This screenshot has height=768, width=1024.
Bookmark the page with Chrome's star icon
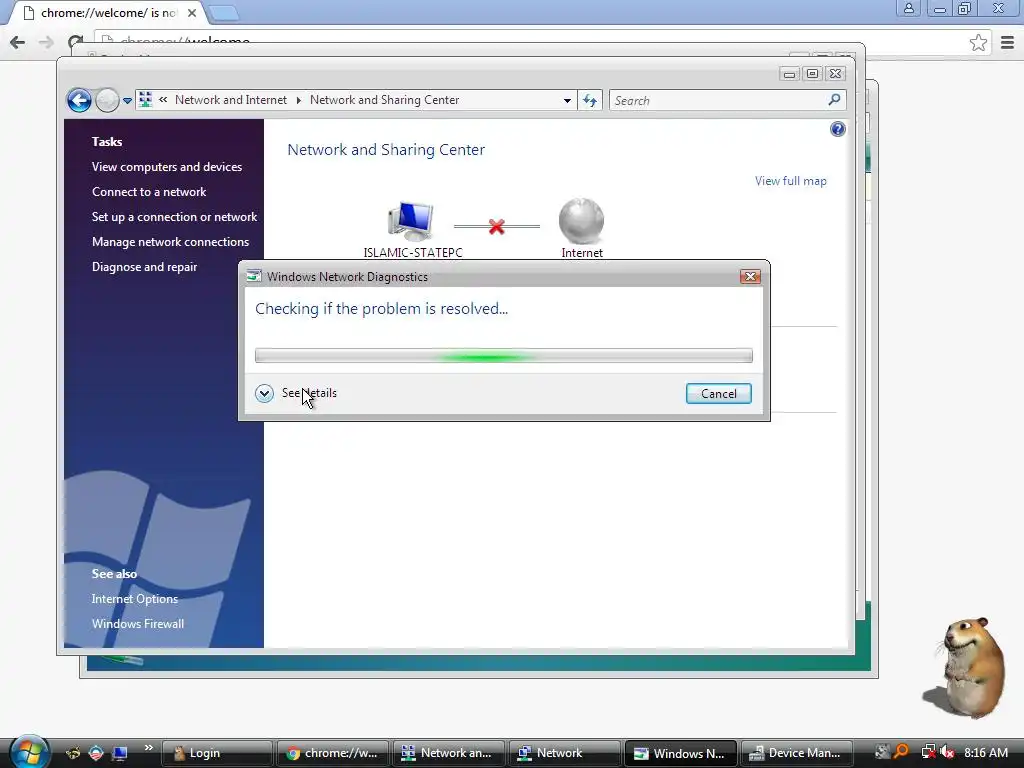pyautogui.click(x=978, y=43)
